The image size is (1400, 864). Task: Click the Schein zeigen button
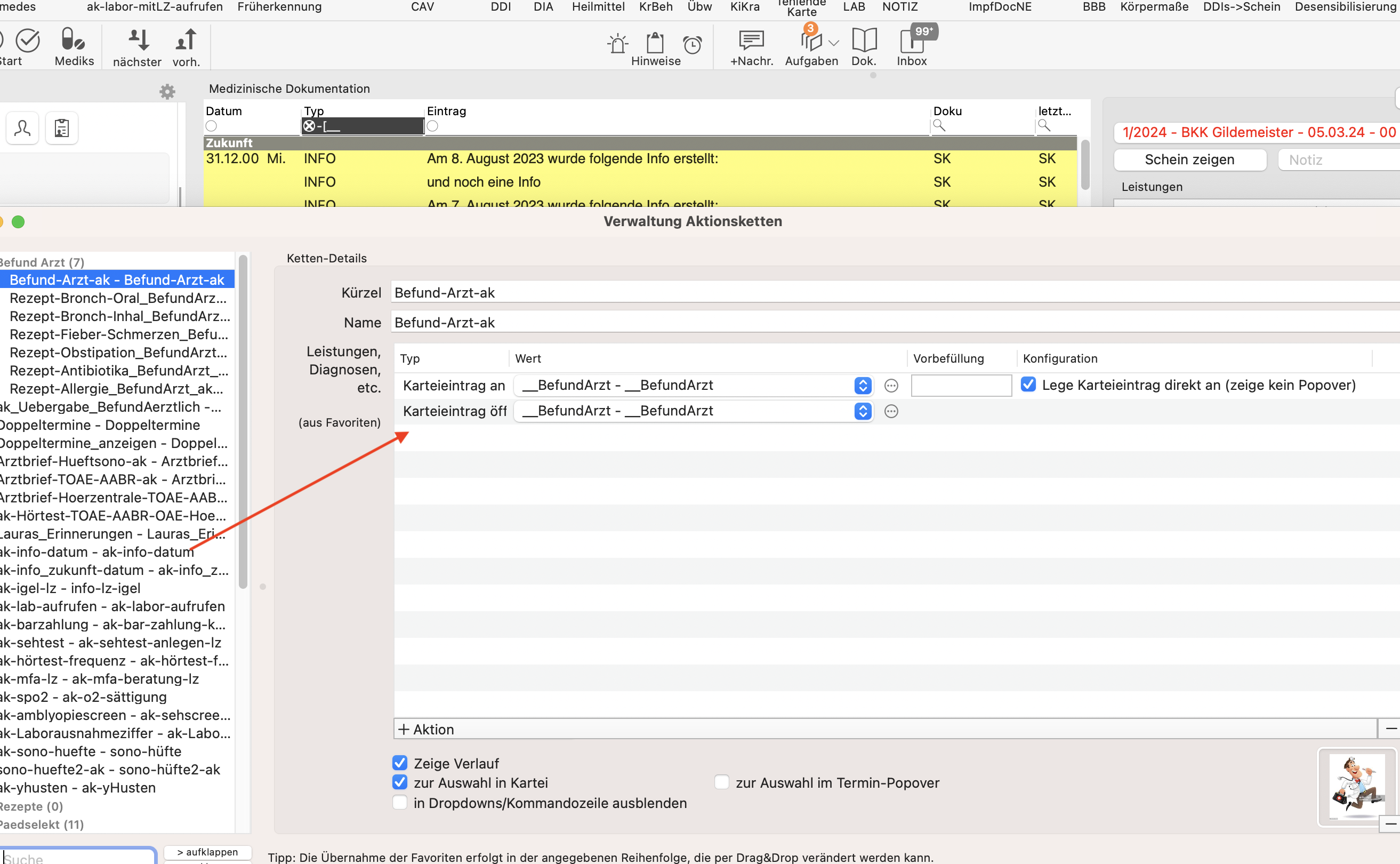pos(1190,160)
